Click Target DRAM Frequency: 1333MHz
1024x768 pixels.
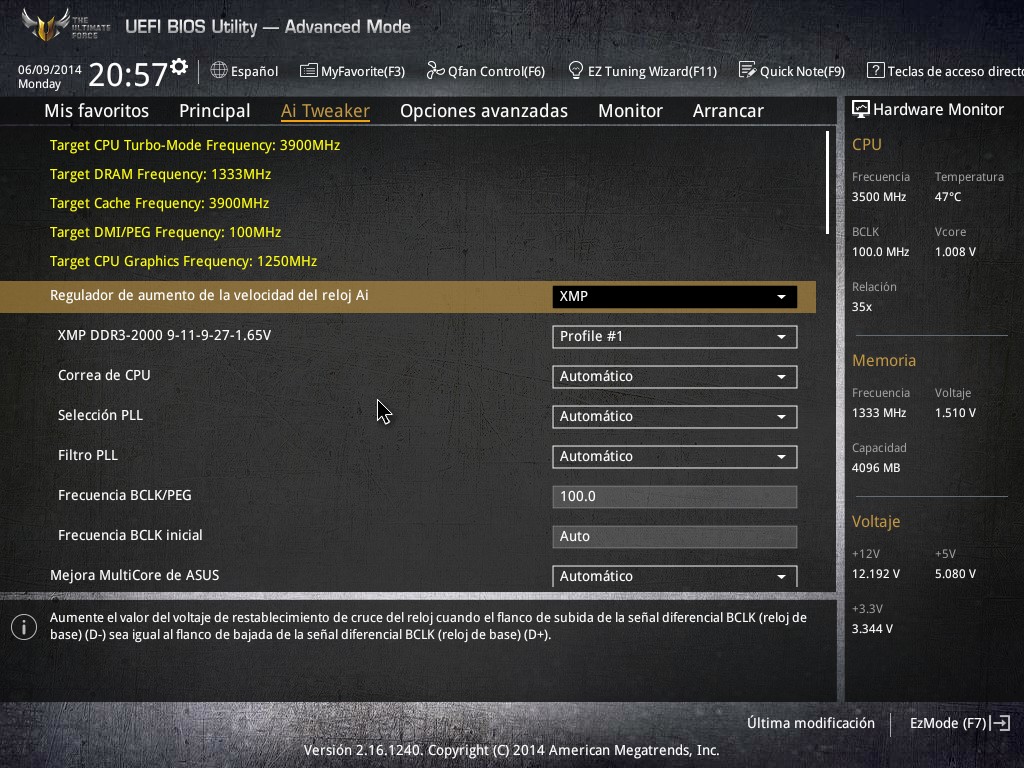pyautogui.click(x=161, y=174)
